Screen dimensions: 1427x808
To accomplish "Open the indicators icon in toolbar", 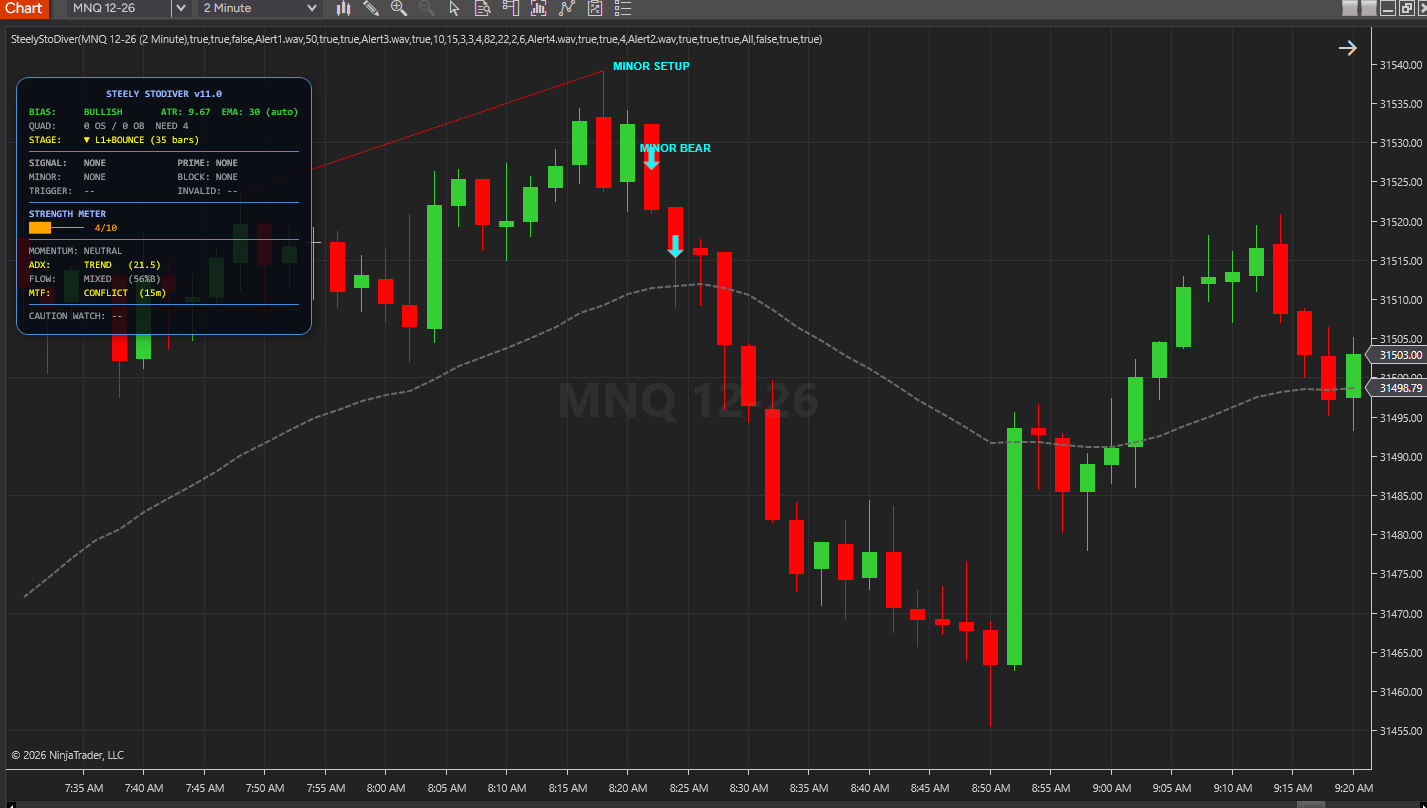I will (539, 8).
